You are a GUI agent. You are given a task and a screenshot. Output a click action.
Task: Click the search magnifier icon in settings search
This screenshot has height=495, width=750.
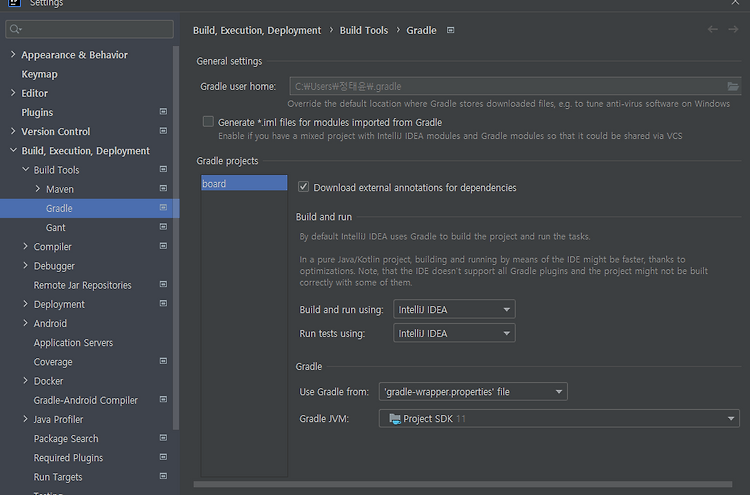pyautogui.click(x=16, y=29)
